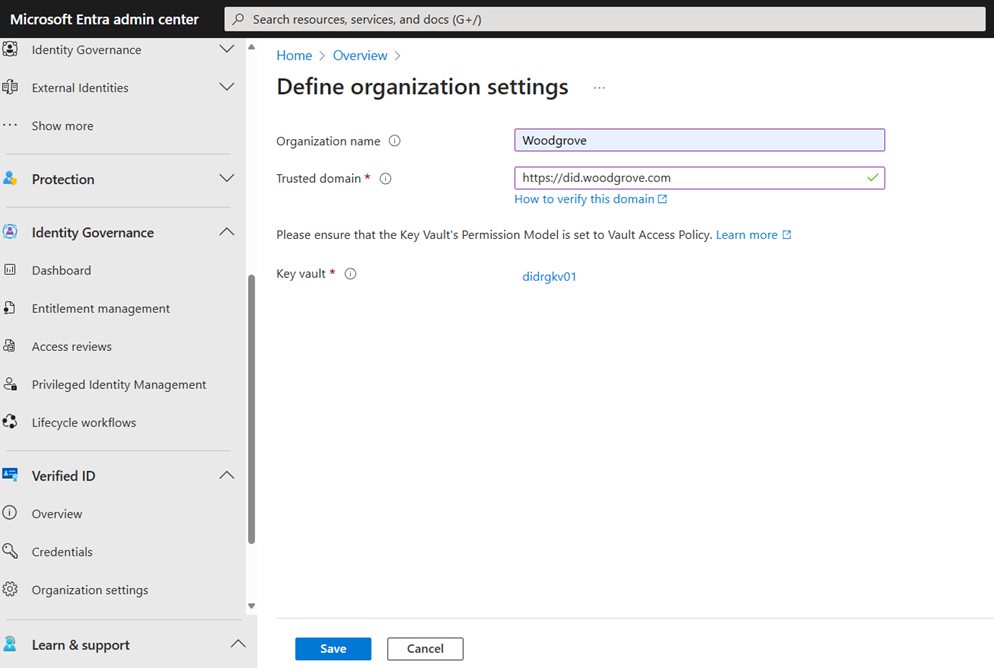Viewport: 994px width, 668px height.
Task: Click the Access reviews icon
Action: point(10,346)
